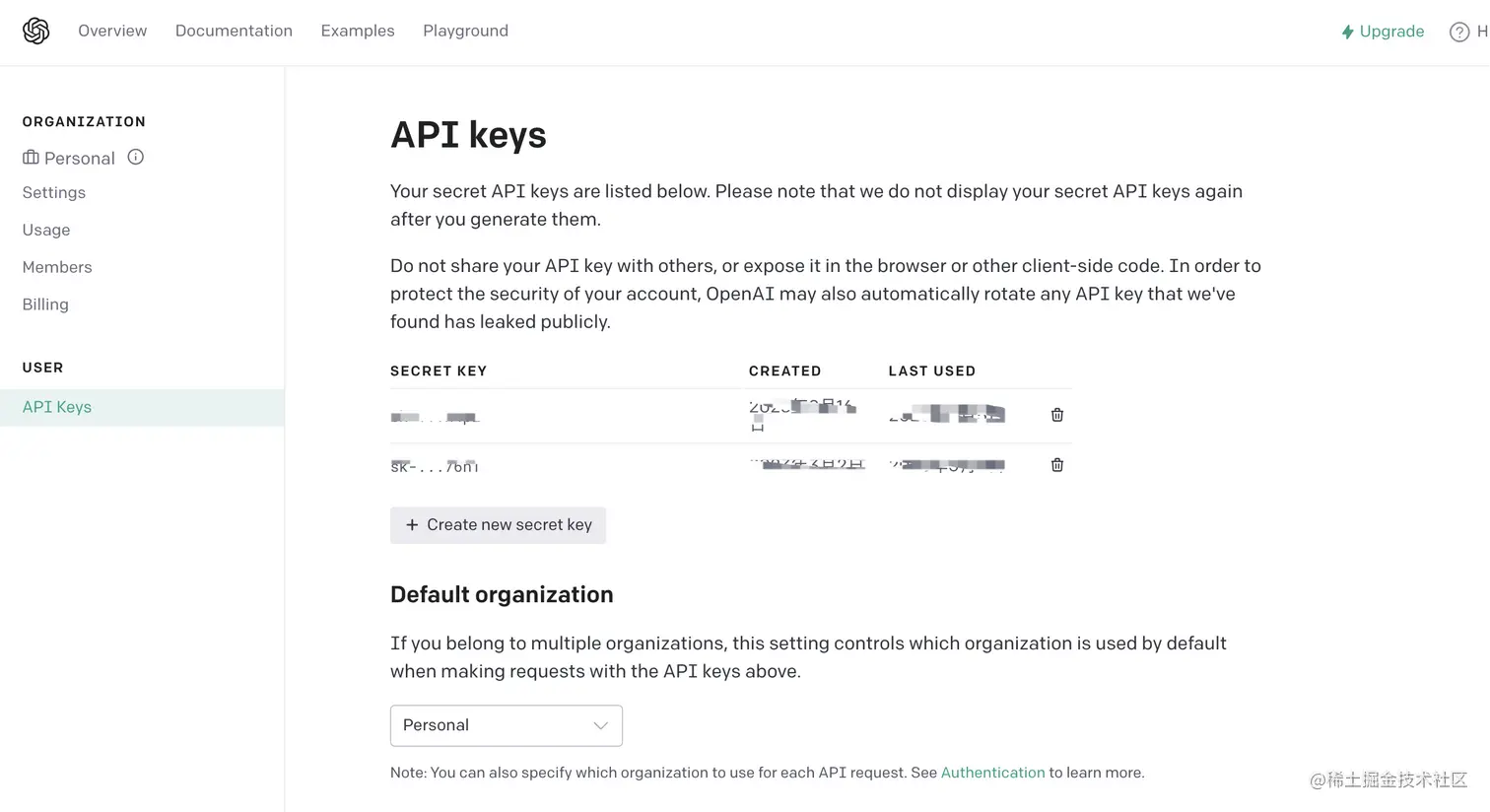1490x812 pixels.
Task: Switch to the Playground
Action: 465,31
